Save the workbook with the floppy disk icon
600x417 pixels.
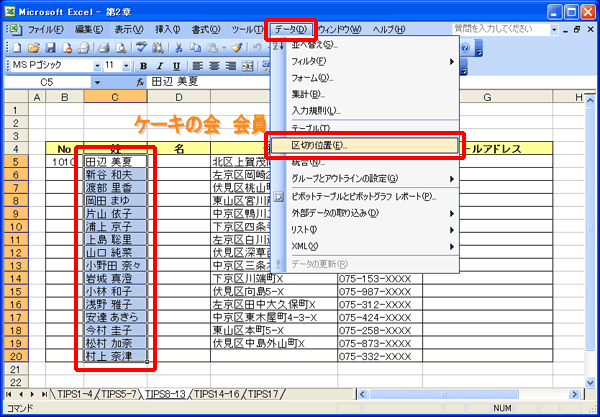50,48
